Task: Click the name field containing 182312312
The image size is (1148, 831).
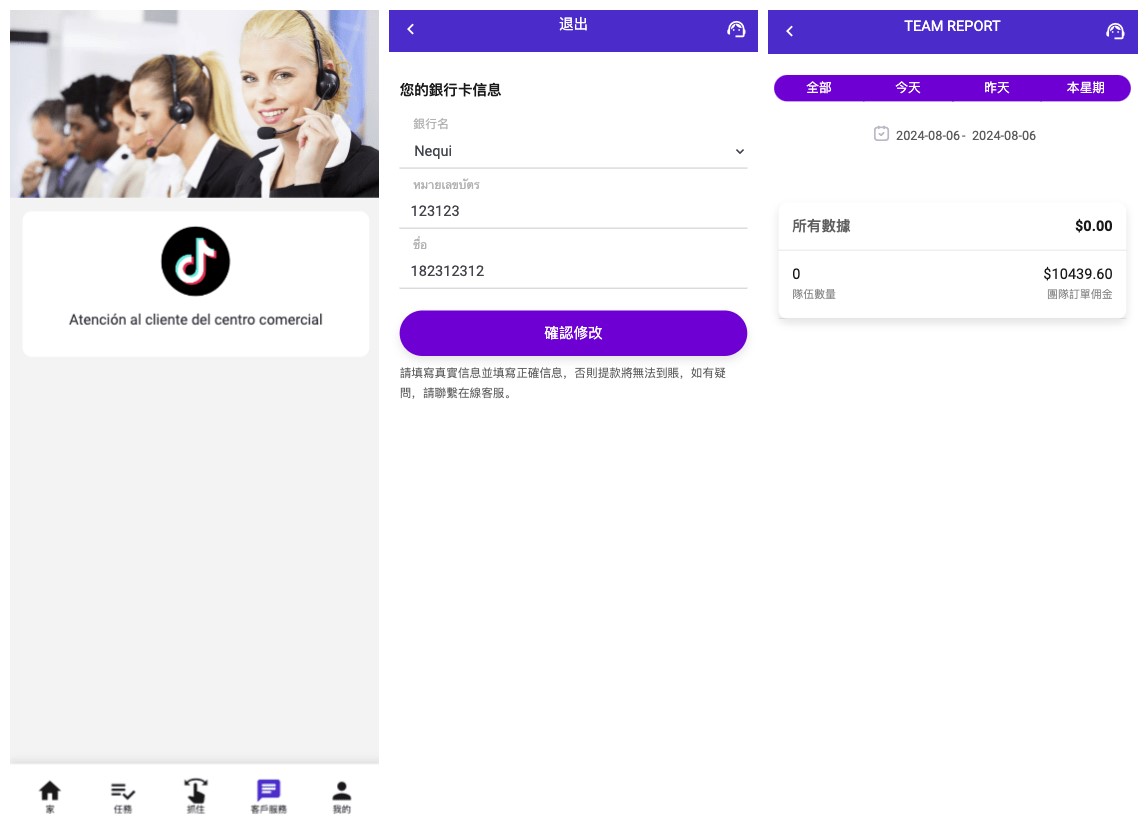Action: pos(573,271)
